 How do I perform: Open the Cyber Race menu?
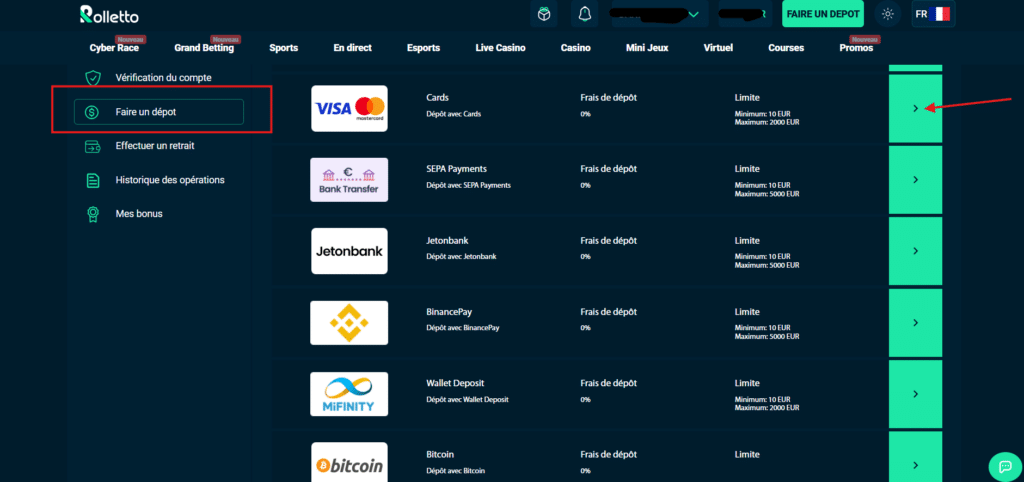pyautogui.click(x=114, y=48)
